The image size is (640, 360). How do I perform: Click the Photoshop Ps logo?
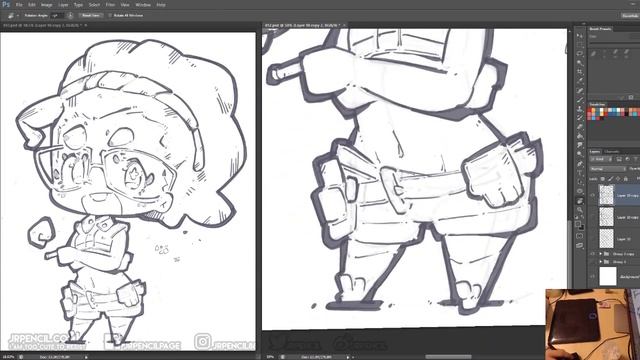coord(6,4)
